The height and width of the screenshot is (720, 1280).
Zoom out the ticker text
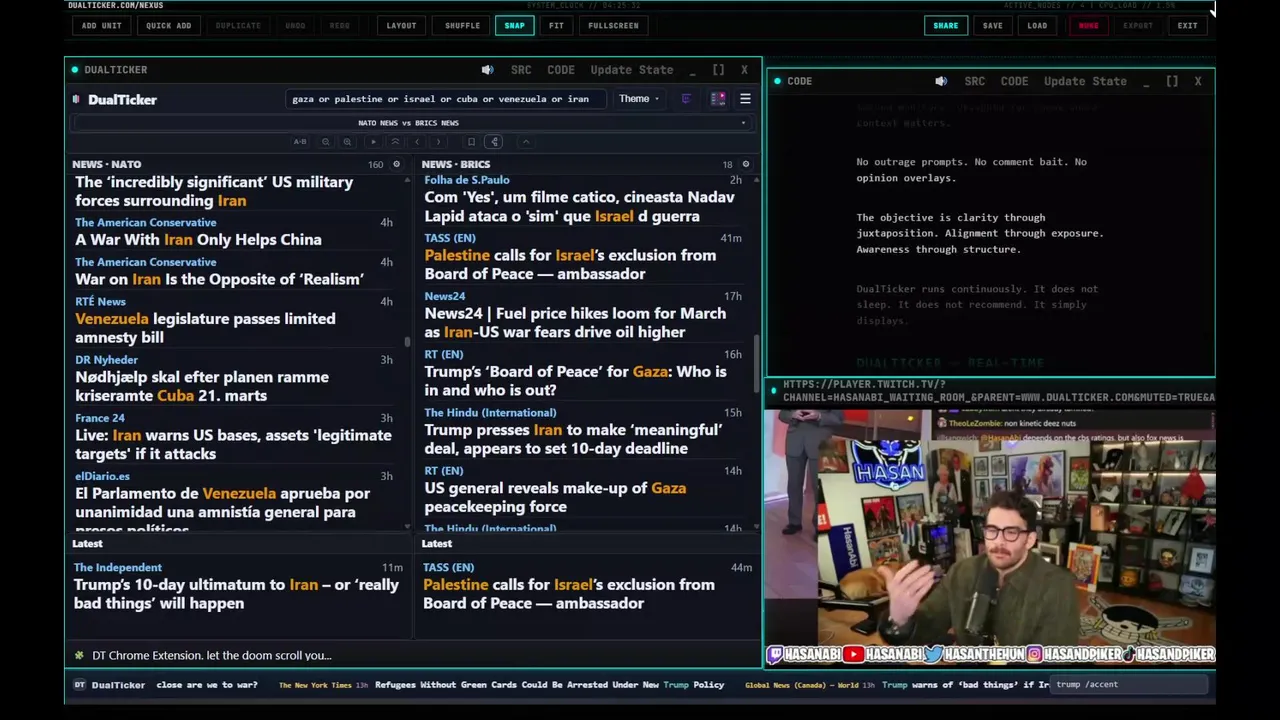[x=326, y=142]
